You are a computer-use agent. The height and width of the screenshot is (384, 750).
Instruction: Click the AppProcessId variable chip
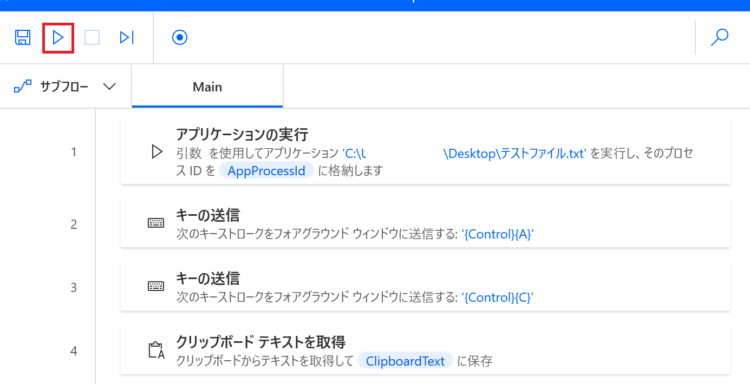click(x=266, y=171)
